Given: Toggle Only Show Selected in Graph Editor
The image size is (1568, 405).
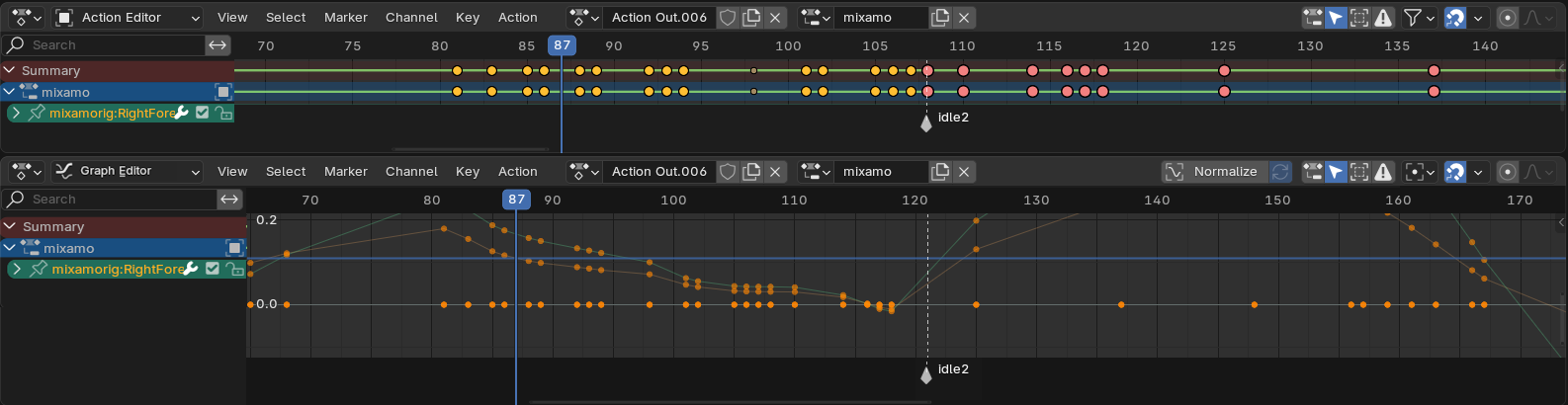Looking at the screenshot, I should [1336, 171].
